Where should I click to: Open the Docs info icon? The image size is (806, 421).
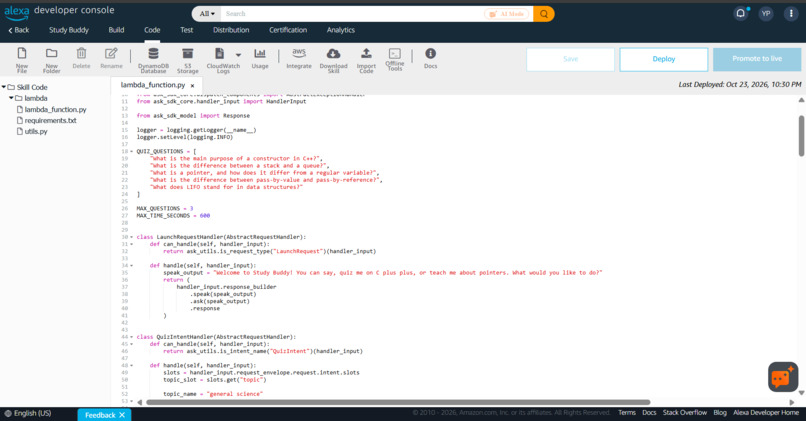pos(430,58)
